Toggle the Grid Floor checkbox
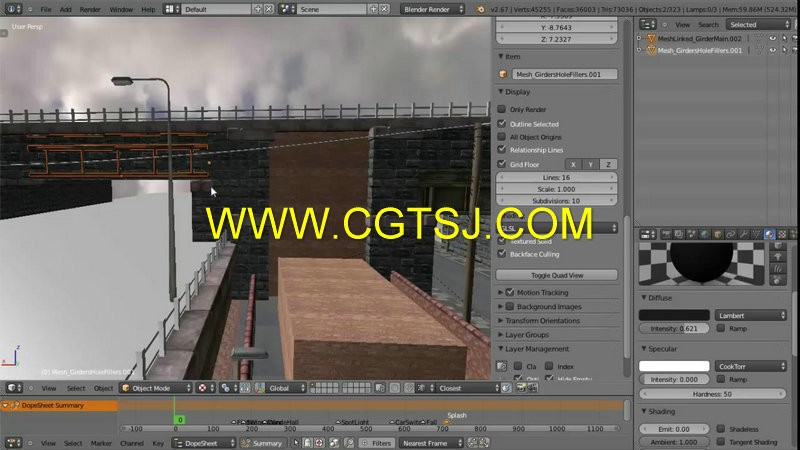 [502, 164]
